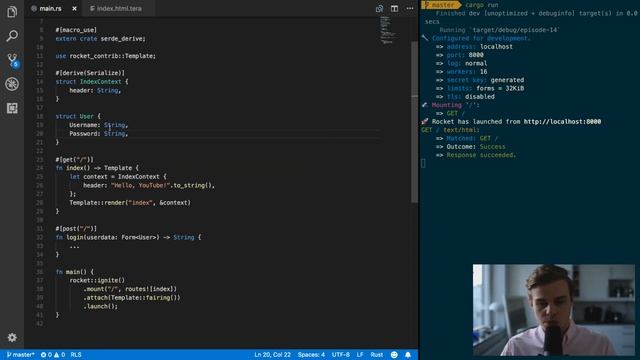Open the Search sidebar panel

point(12,36)
